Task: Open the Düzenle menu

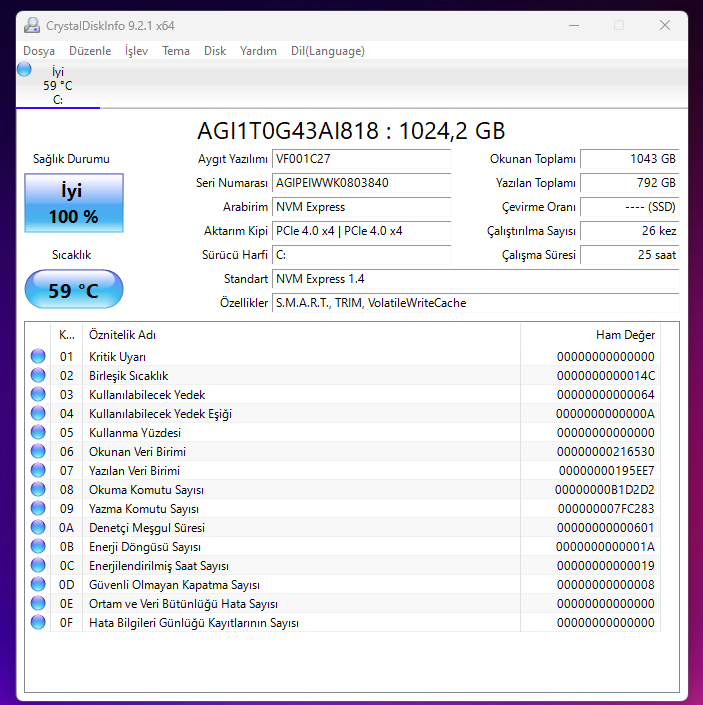Action: (90, 51)
